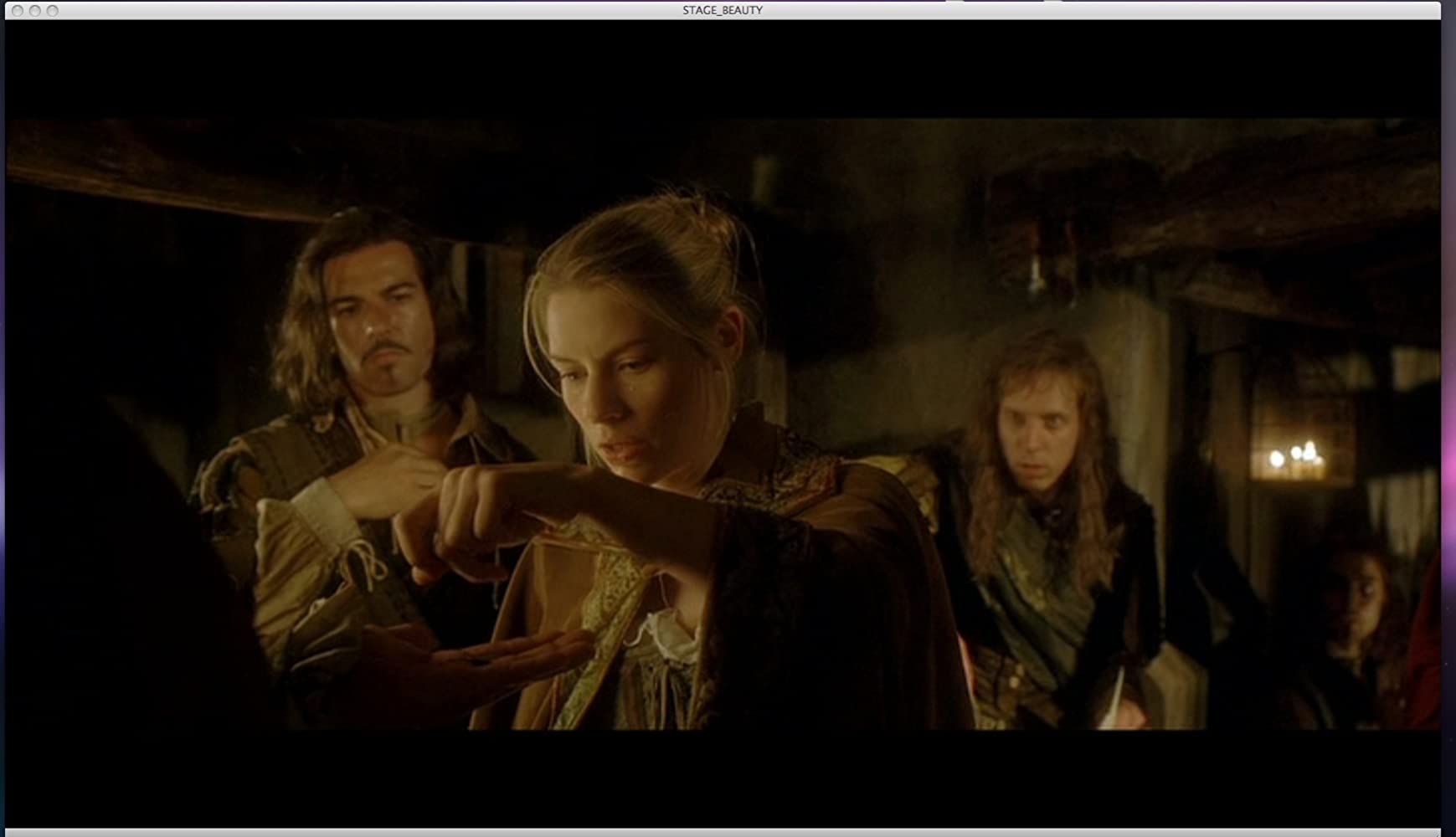
Task: Click the STAGE_BEAUTY window title text
Action: [722, 10]
